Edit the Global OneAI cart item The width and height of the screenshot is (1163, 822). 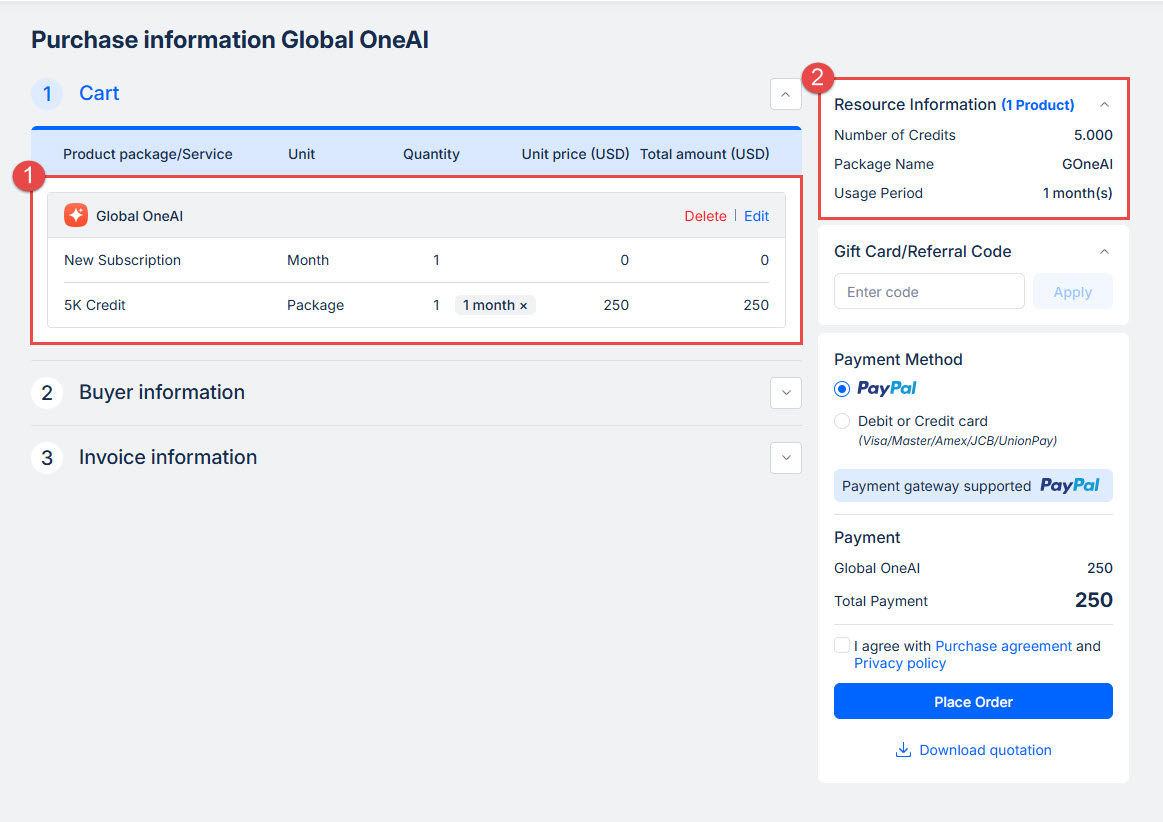point(756,216)
